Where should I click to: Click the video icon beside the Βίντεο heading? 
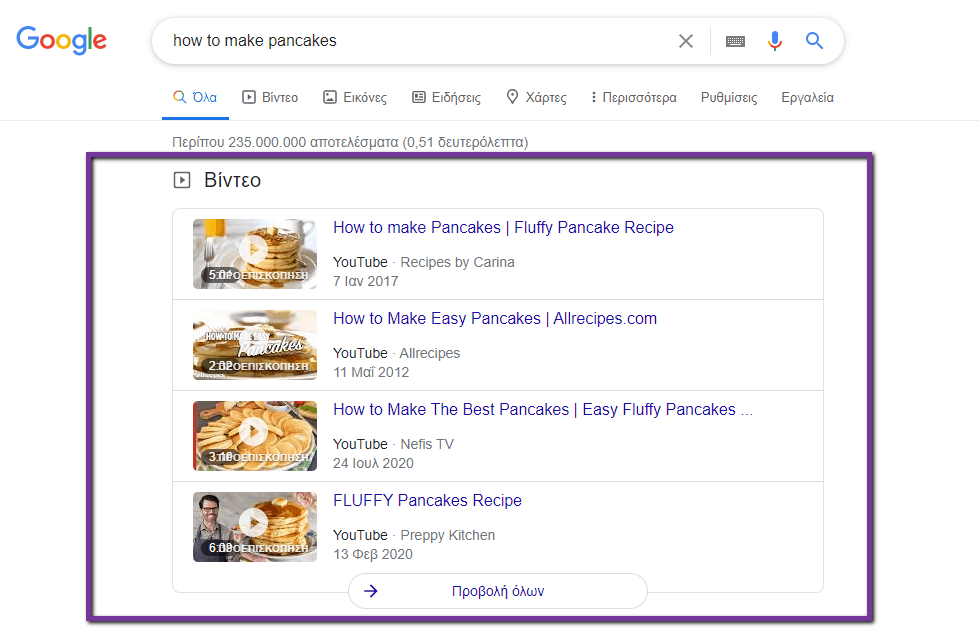[182, 180]
